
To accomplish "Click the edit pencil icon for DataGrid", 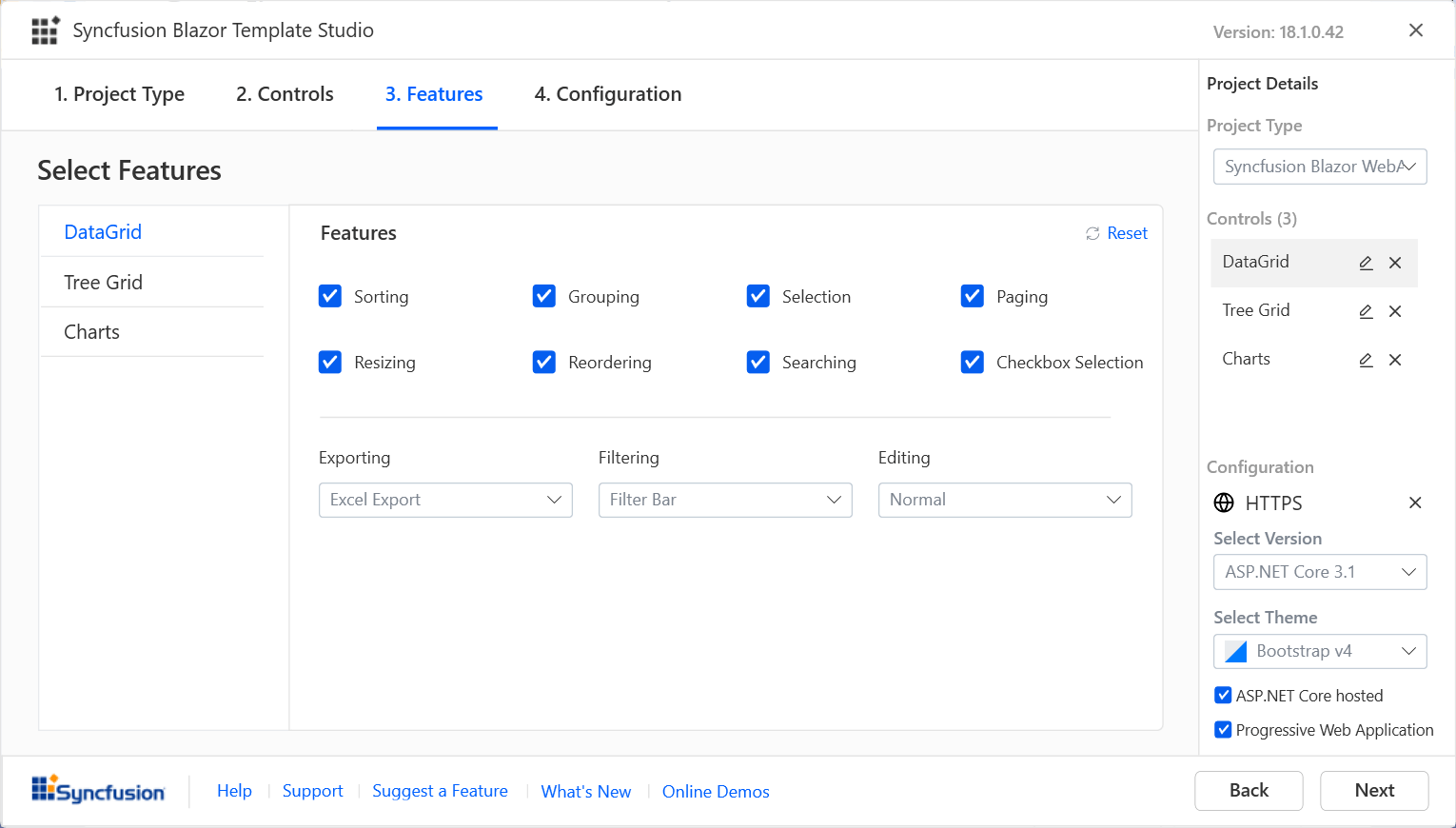I will point(1366,263).
